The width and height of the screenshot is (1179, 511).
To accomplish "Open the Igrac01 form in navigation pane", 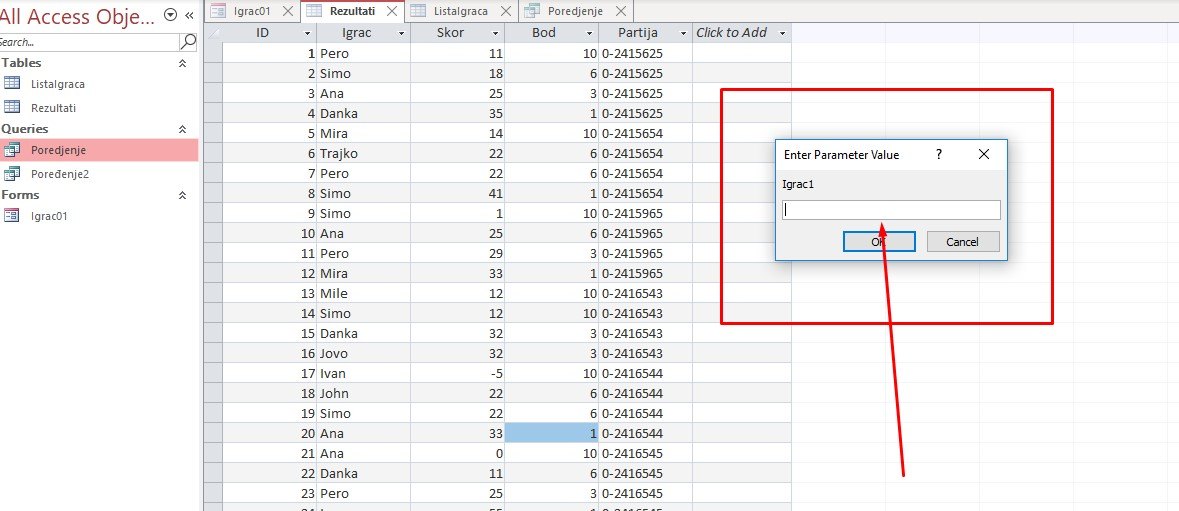I will [x=49, y=216].
